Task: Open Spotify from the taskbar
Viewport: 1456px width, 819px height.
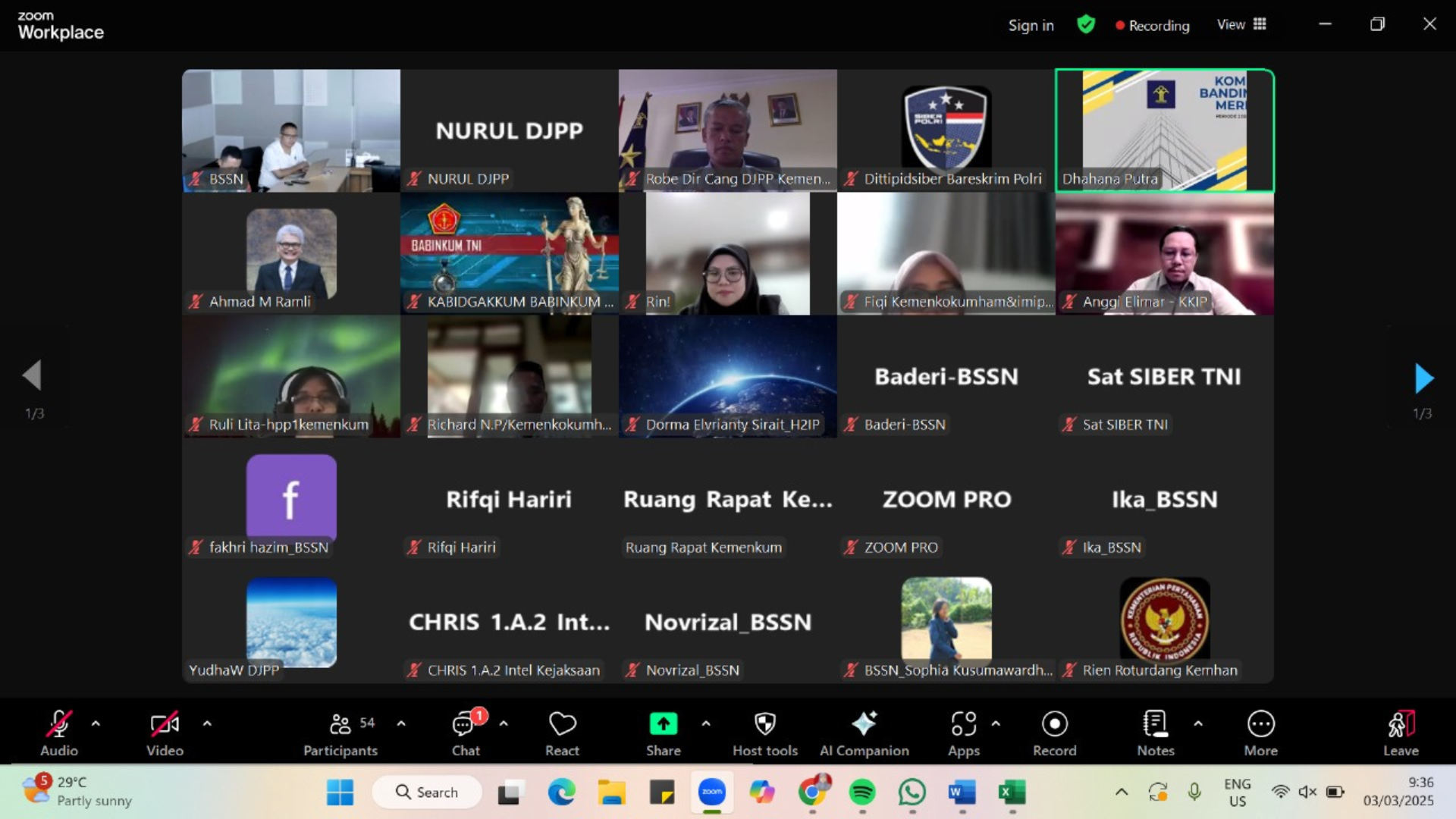Action: coord(862,792)
